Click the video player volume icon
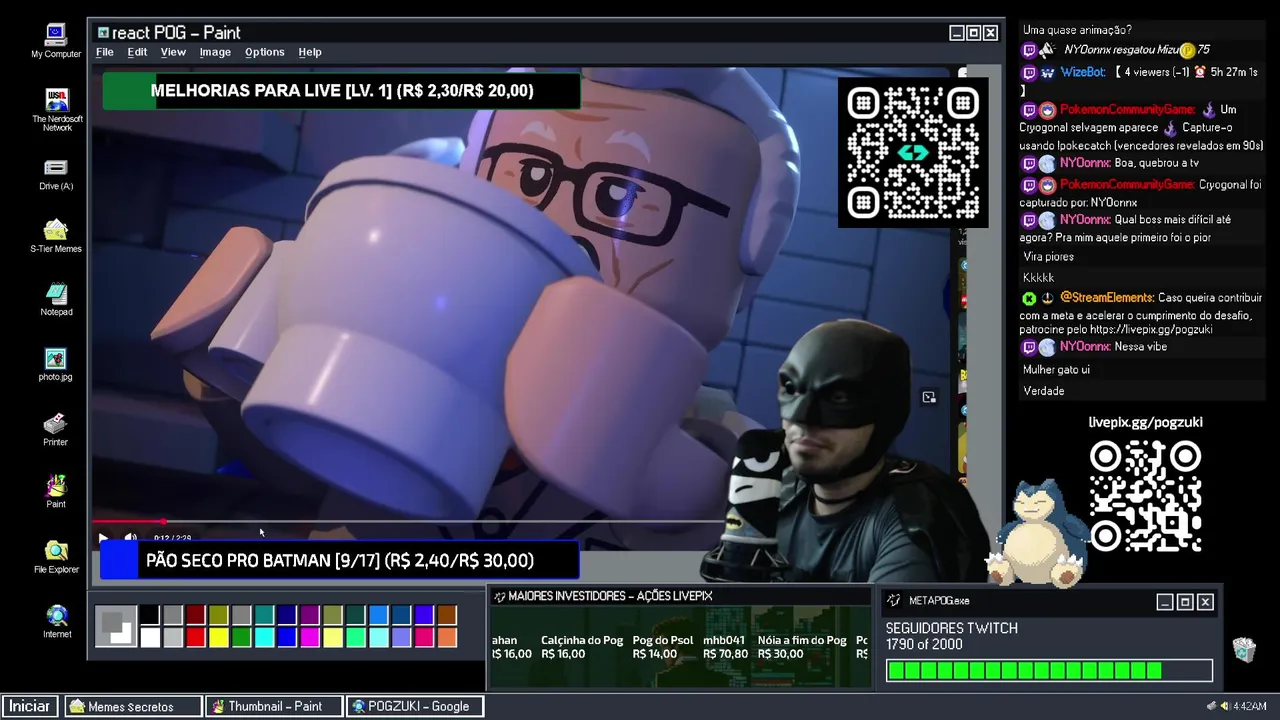 point(130,538)
